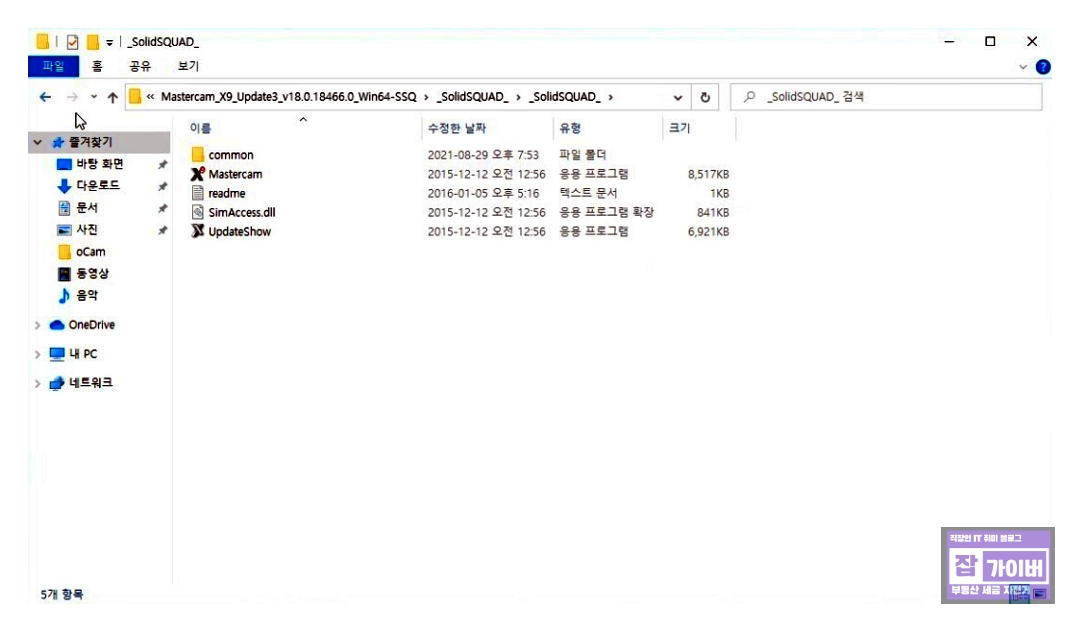
Task: Expand the 내 PC tree node
Action: point(37,355)
